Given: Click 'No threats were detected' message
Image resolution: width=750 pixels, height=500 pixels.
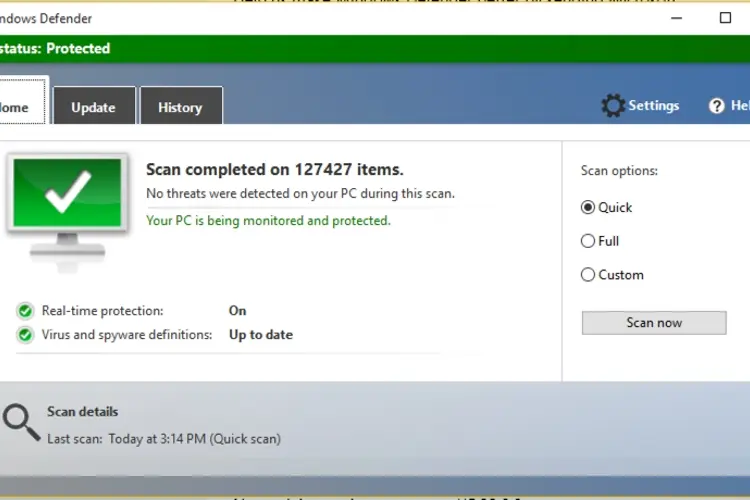Looking at the screenshot, I should point(300,194).
